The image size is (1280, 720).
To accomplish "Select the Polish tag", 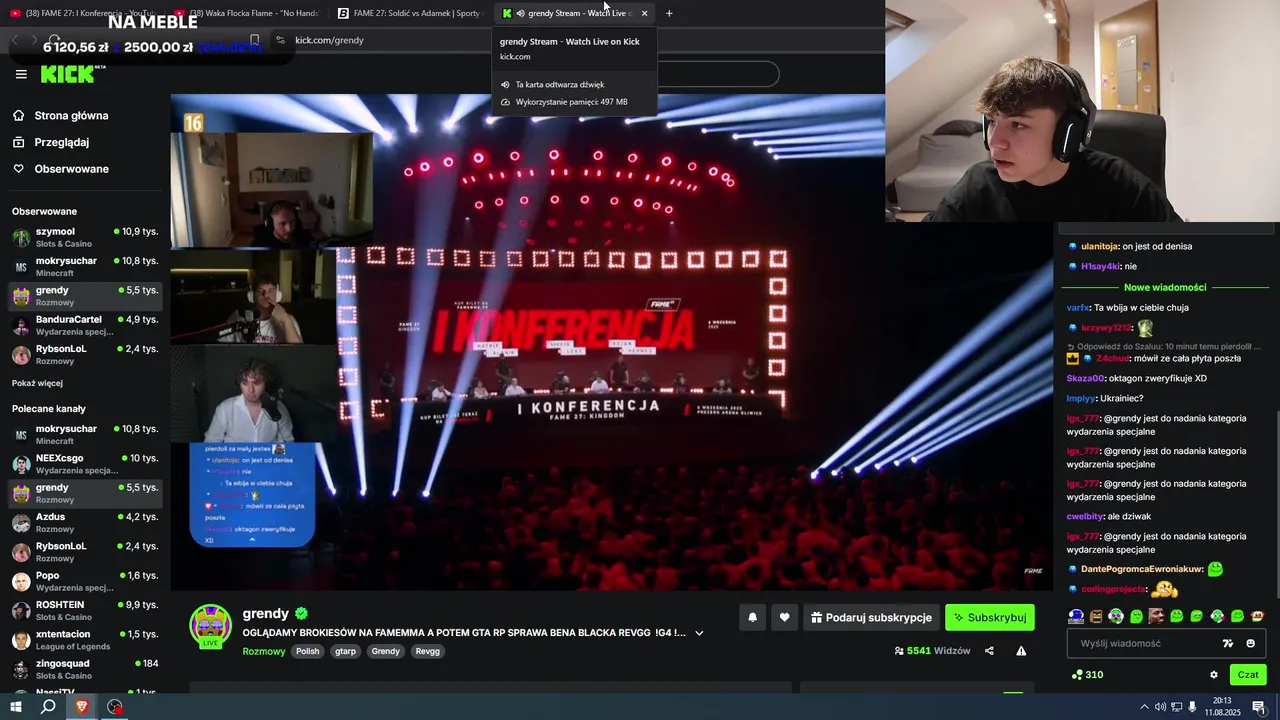I will [308, 651].
